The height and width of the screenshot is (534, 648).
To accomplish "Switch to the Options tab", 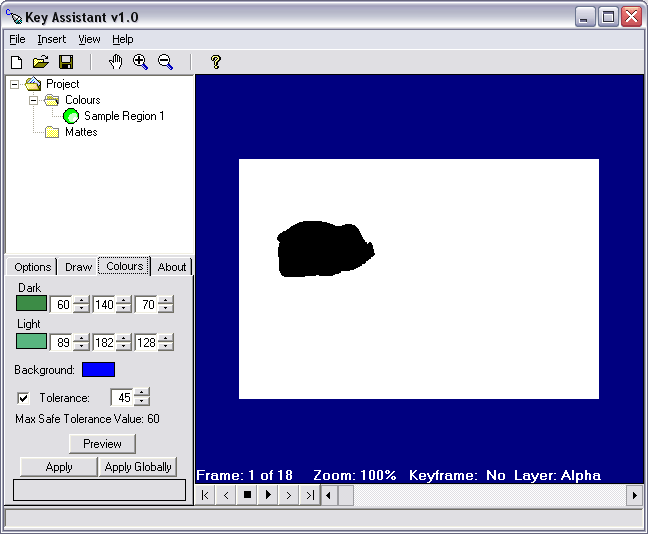I will pyautogui.click(x=32, y=267).
